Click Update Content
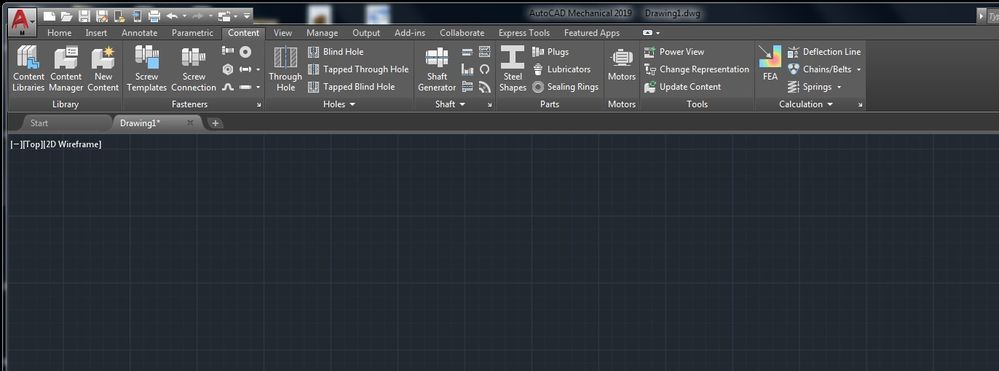The height and width of the screenshot is (371, 999). click(x=682, y=87)
